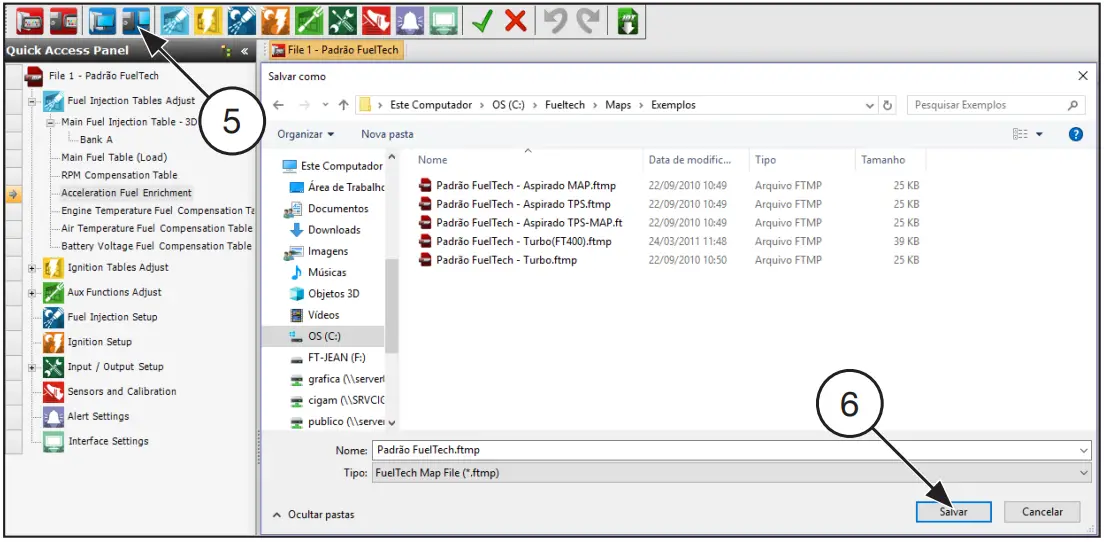Select OS (C:) drive in navigation pane

pyautogui.click(x=323, y=336)
